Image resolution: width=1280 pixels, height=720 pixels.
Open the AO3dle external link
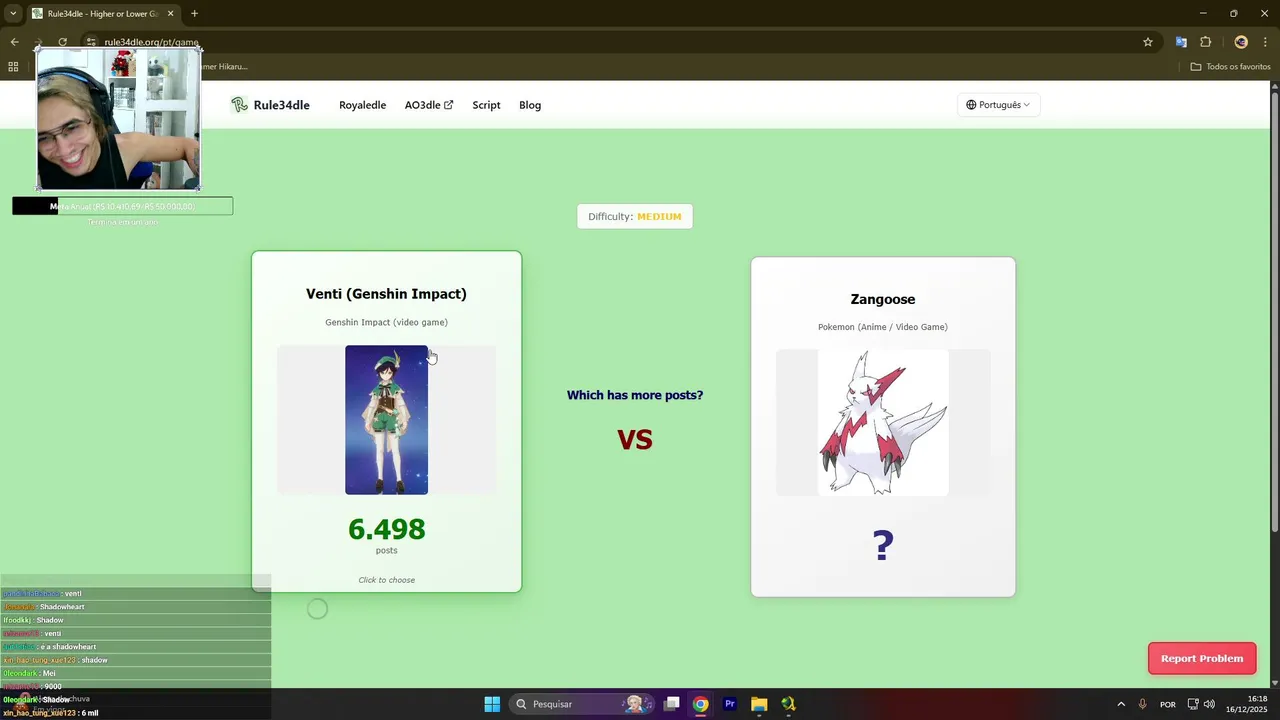click(x=428, y=105)
